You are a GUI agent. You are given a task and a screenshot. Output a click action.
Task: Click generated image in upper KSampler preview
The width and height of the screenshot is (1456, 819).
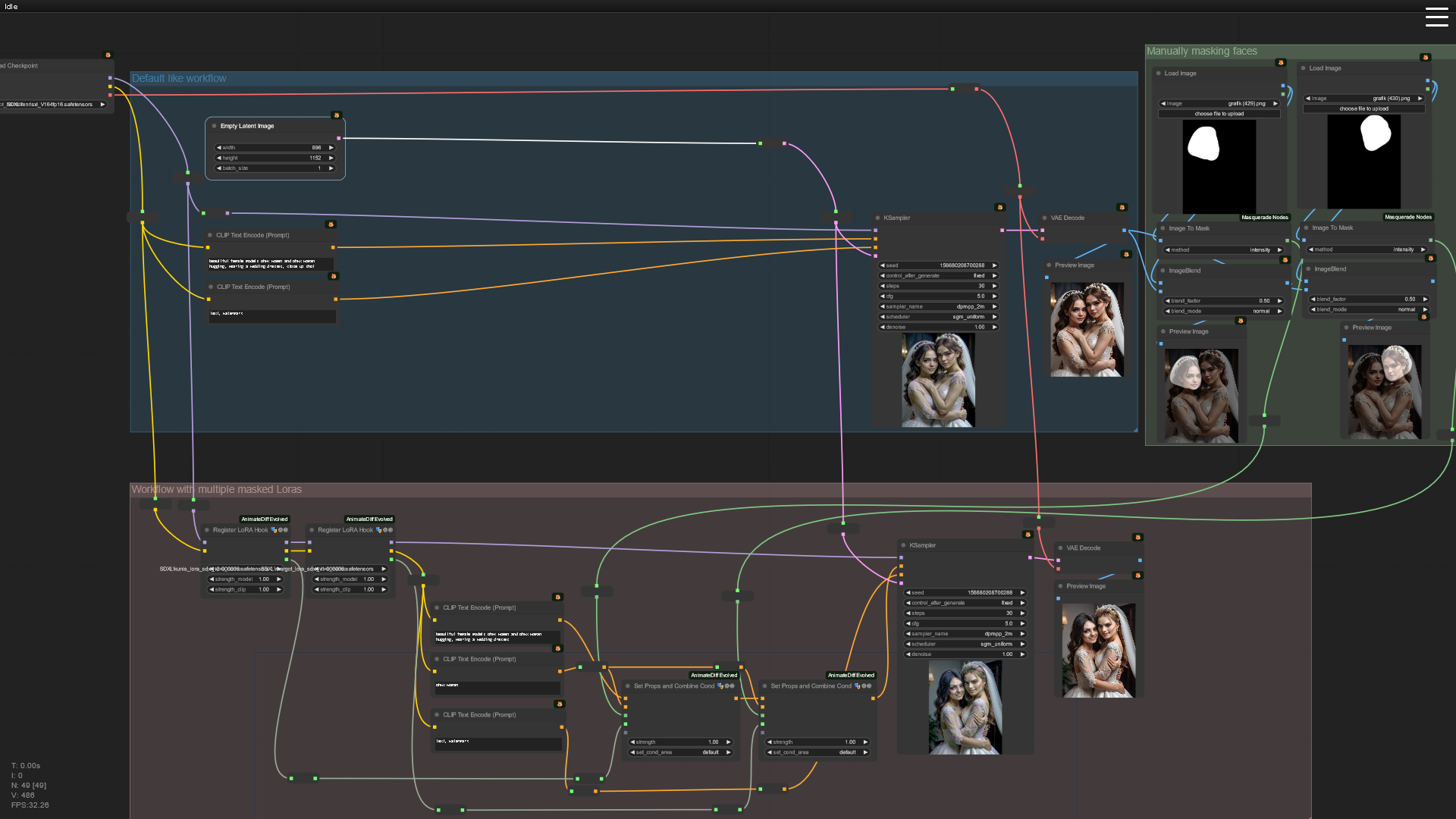tap(938, 381)
